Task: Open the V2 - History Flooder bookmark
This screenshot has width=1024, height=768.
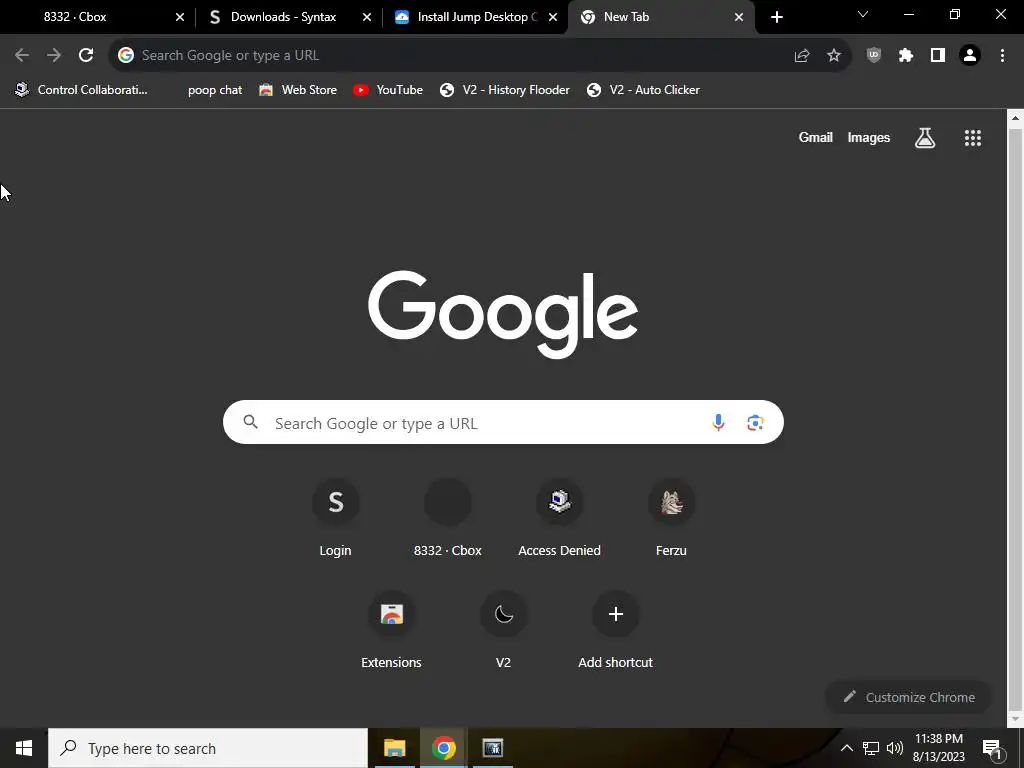Action: (x=504, y=90)
